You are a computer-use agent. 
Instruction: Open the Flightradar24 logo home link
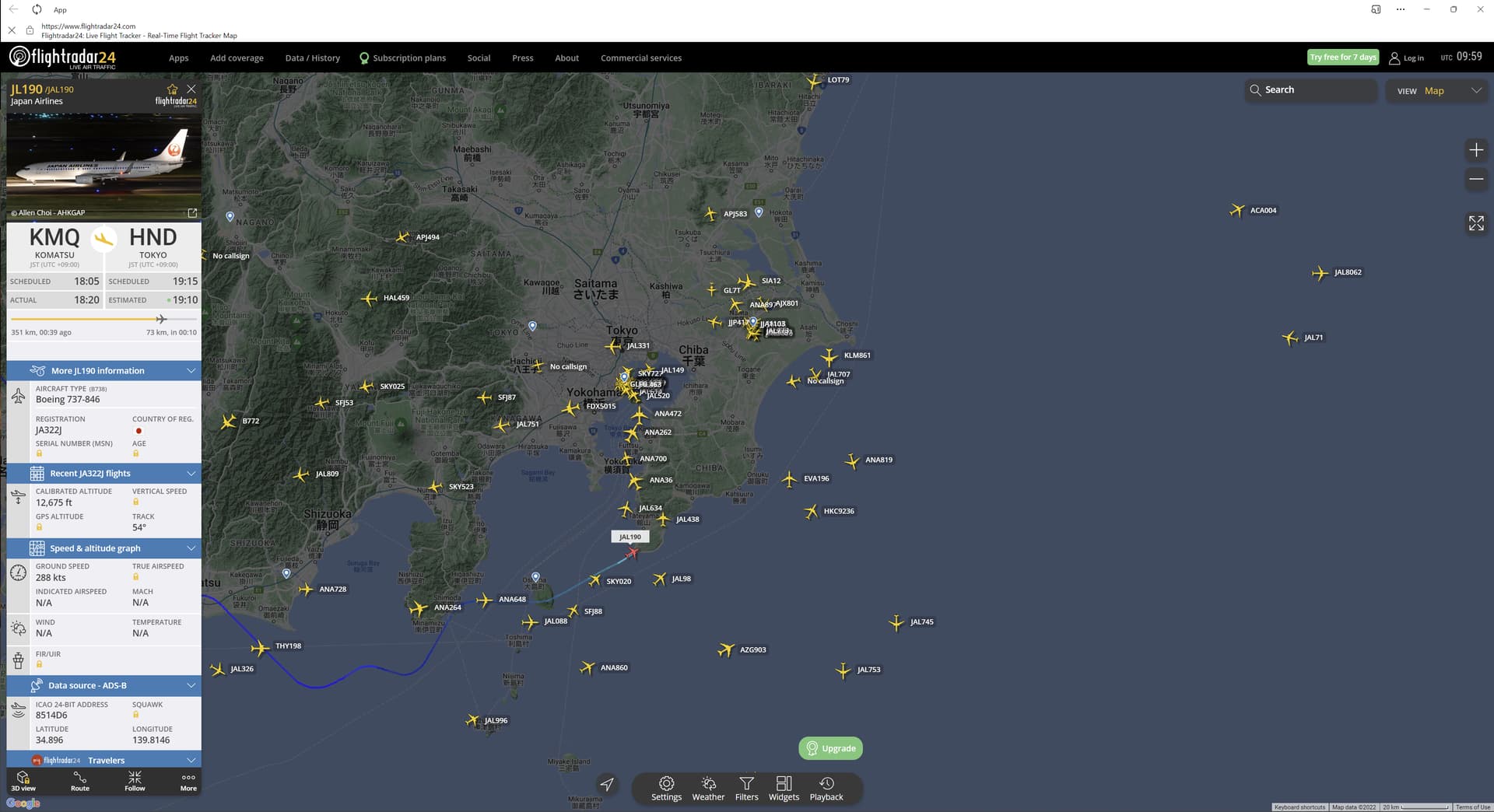pyautogui.click(x=62, y=57)
